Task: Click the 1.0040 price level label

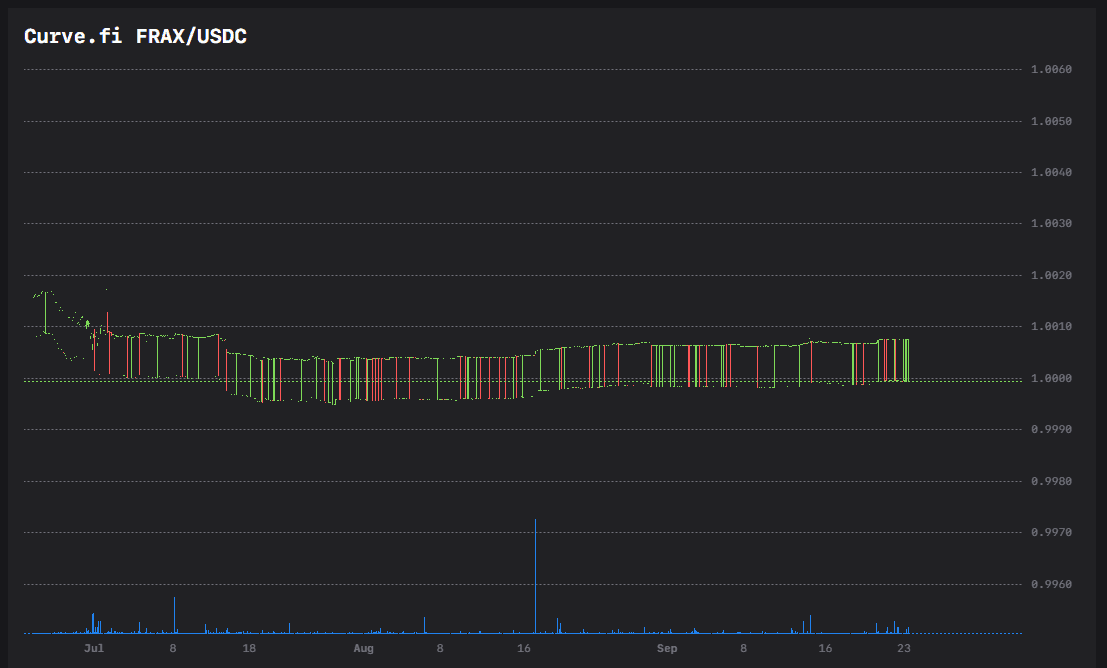Action: (1051, 173)
